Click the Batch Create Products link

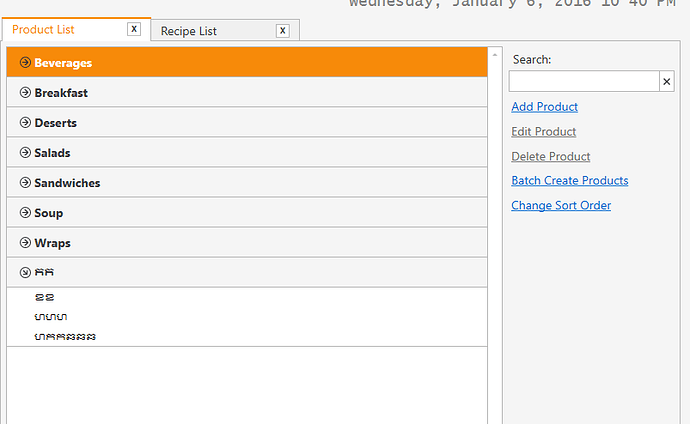point(569,181)
